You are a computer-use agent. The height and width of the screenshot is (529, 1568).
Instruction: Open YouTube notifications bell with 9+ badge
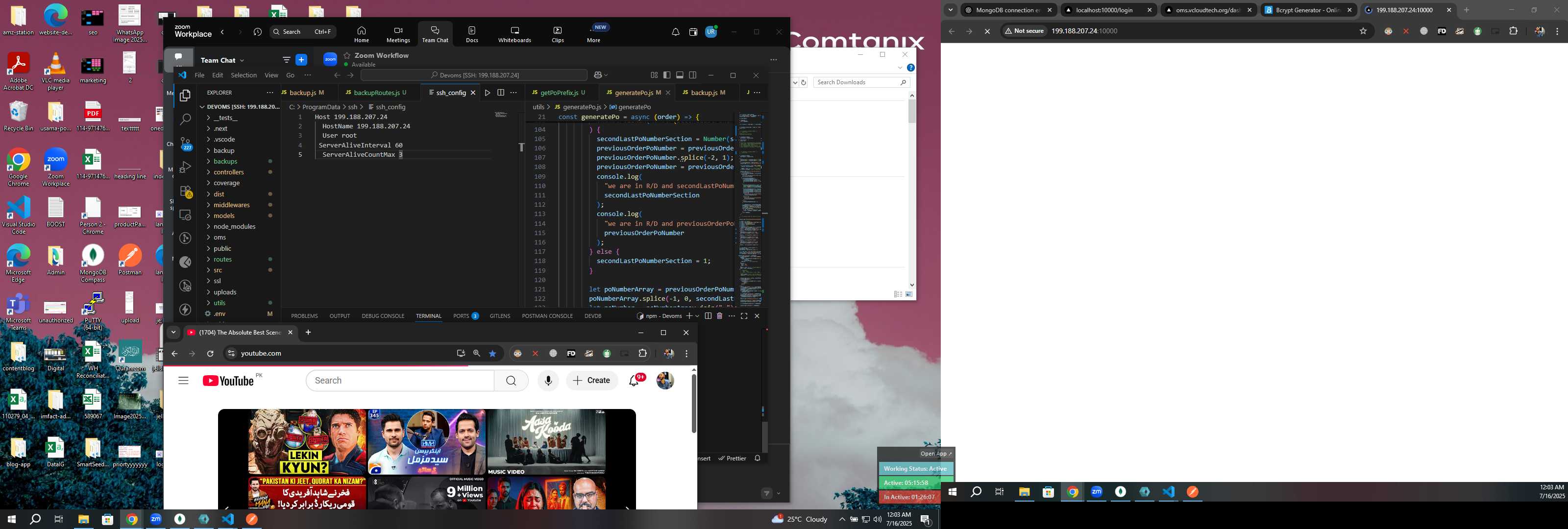pyautogui.click(x=635, y=380)
